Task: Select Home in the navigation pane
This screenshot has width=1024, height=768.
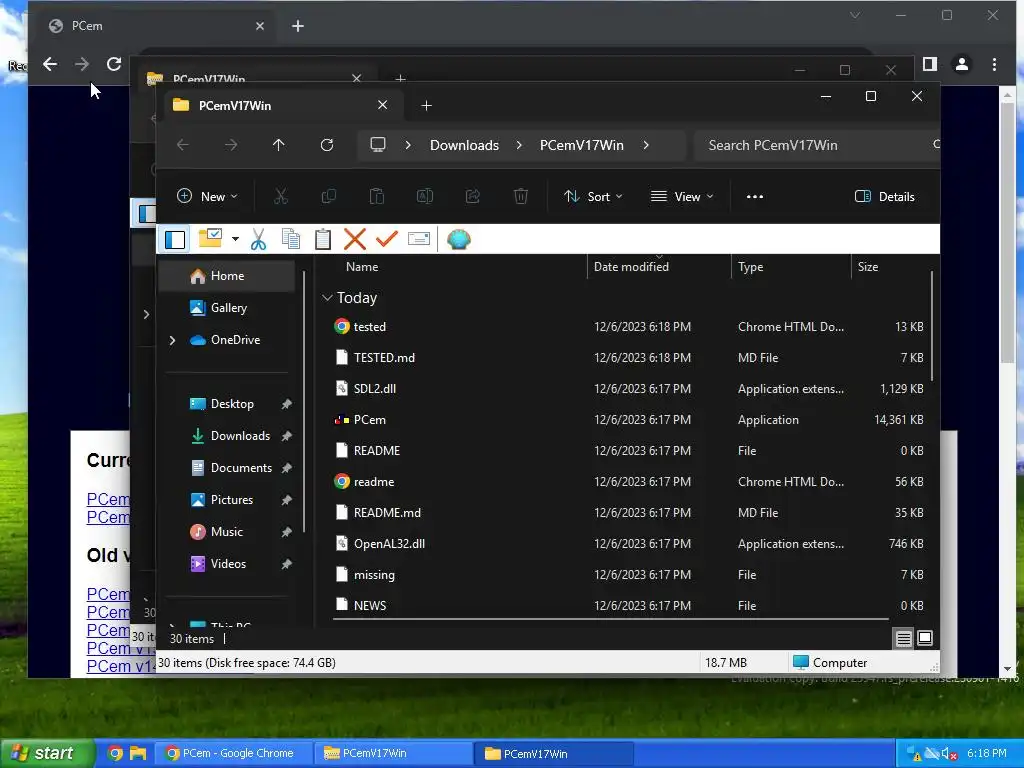Action: [x=227, y=276]
